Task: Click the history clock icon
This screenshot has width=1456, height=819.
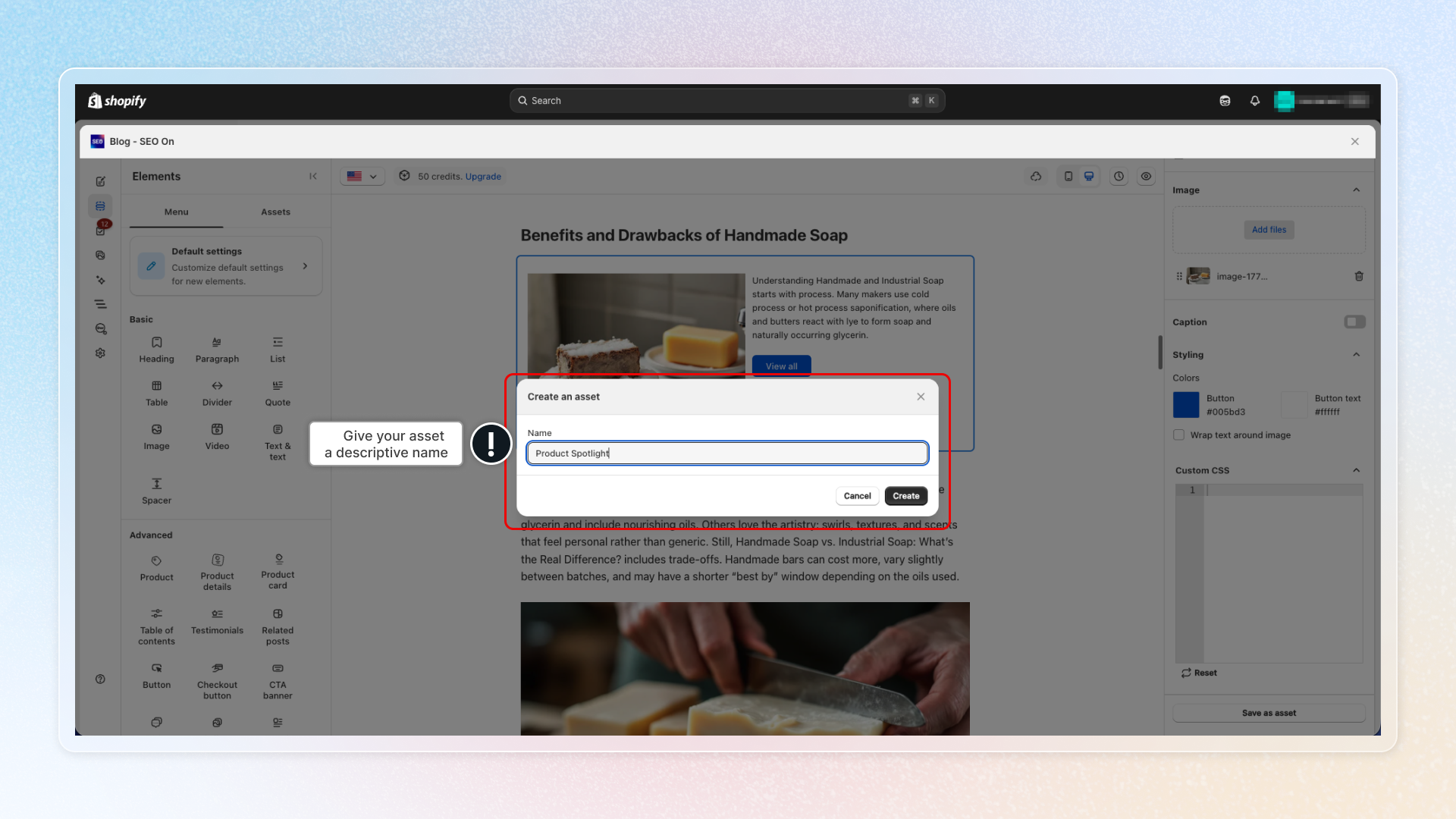Action: pyautogui.click(x=1119, y=176)
